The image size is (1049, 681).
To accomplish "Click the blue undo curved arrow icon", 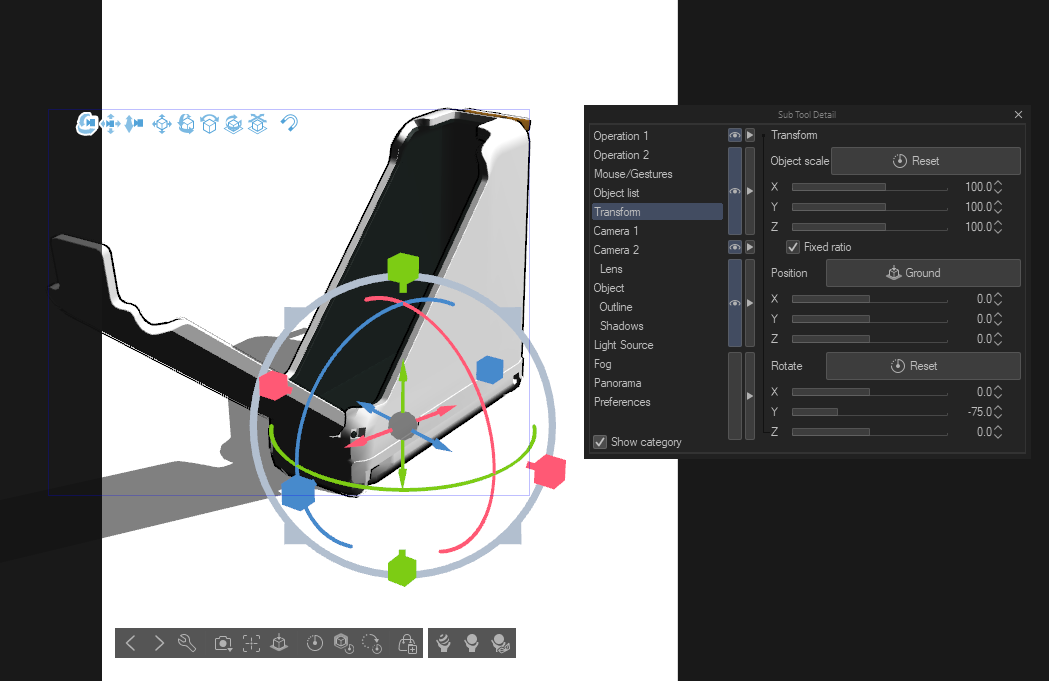I will pyautogui.click(x=289, y=123).
